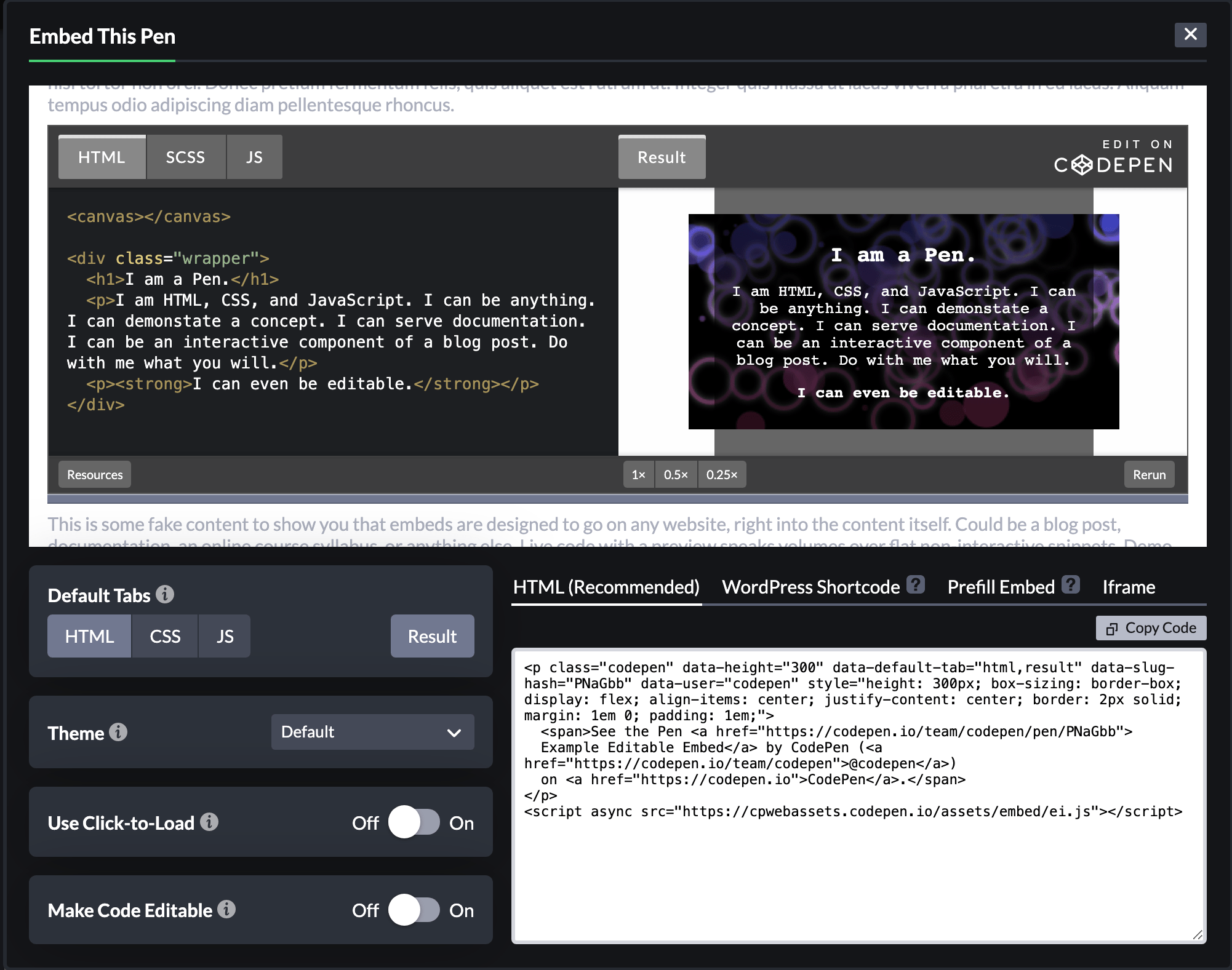Click the Make Code Editable info icon
The height and width of the screenshot is (970, 1232).
(226, 909)
